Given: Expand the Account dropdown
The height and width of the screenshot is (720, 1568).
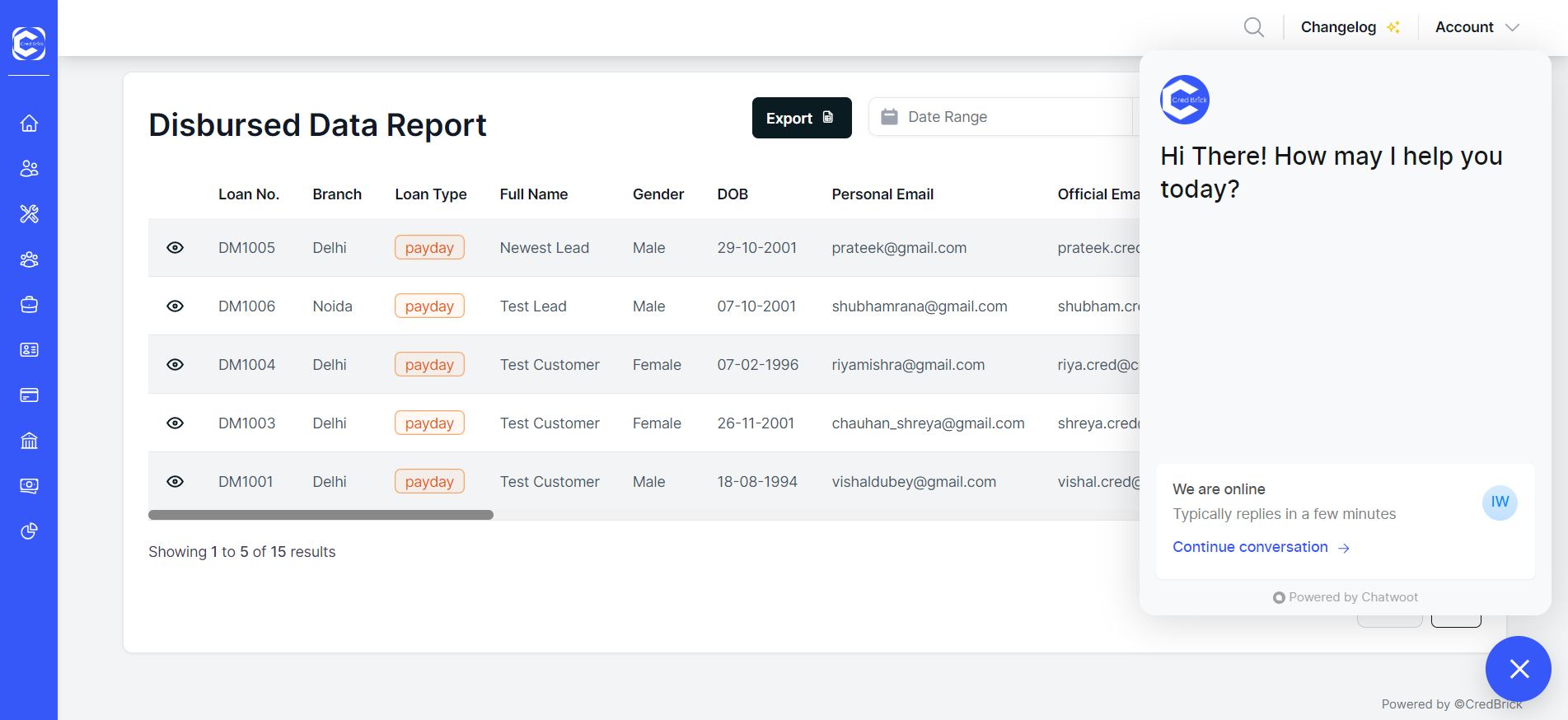Looking at the screenshot, I should (x=1476, y=27).
